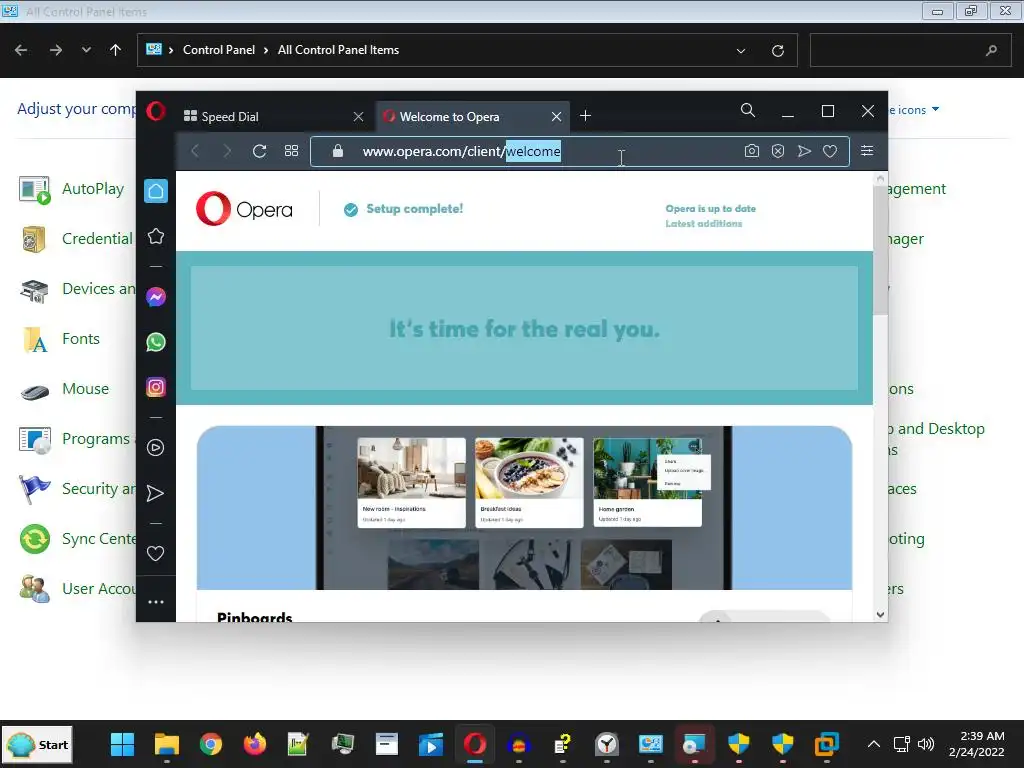1024x768 pixels.
Task: Open a new tab with plus button
Action: [586, 116]
